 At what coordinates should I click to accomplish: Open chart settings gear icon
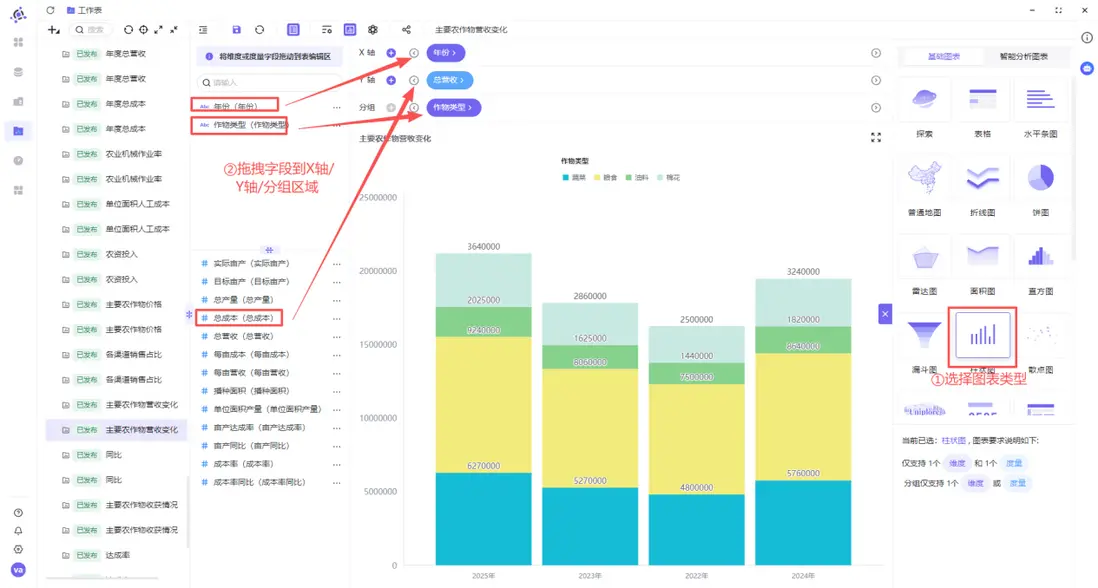[x=373, y=30]
